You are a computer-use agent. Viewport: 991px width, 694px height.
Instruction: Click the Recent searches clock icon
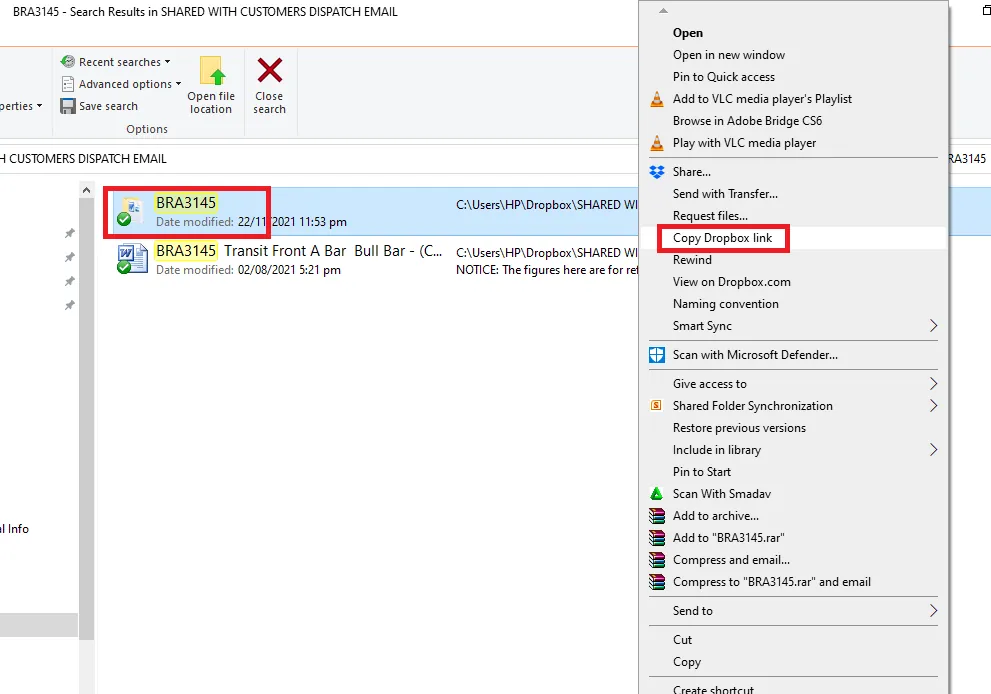68,61
